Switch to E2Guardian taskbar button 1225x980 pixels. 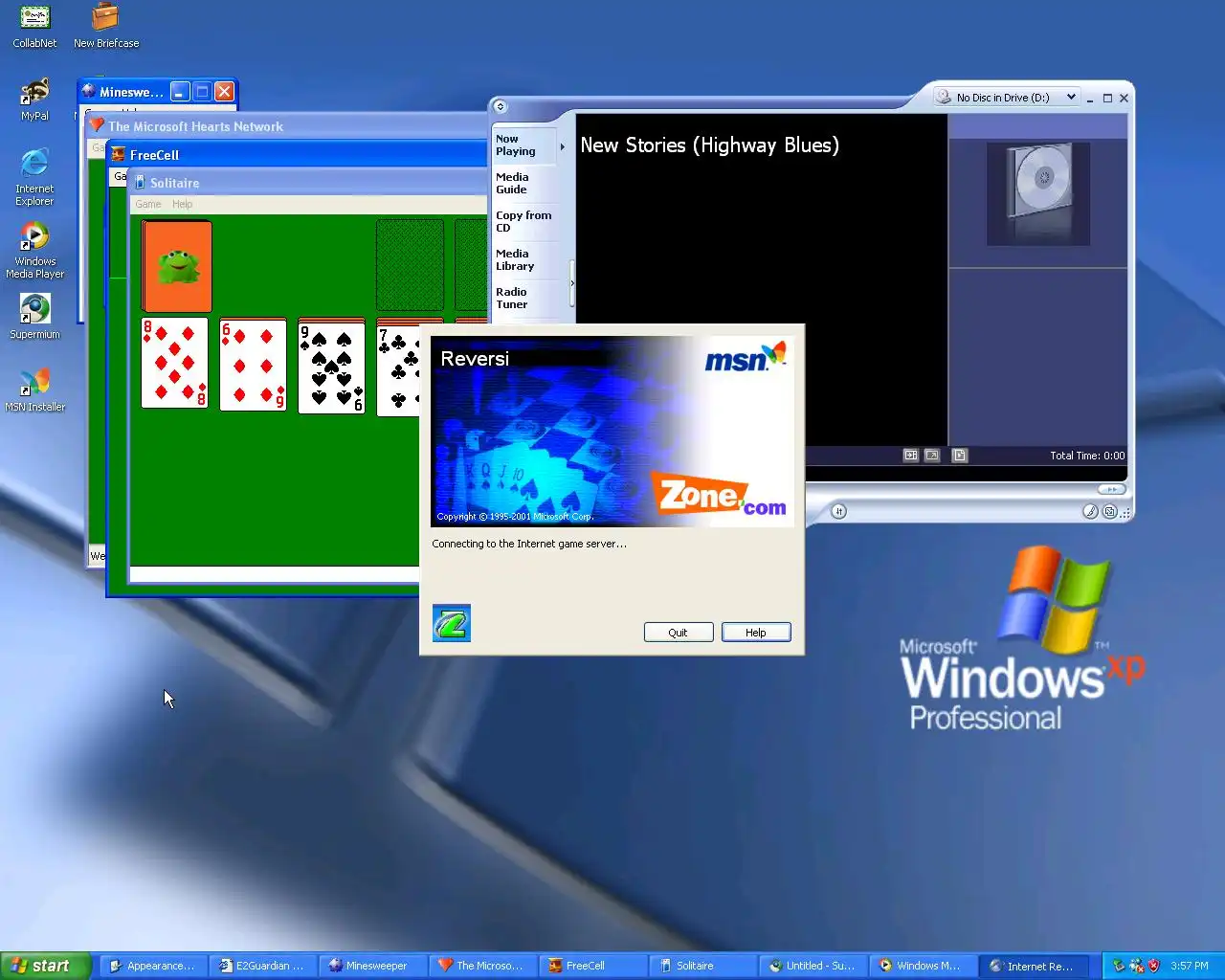(262, 966)
